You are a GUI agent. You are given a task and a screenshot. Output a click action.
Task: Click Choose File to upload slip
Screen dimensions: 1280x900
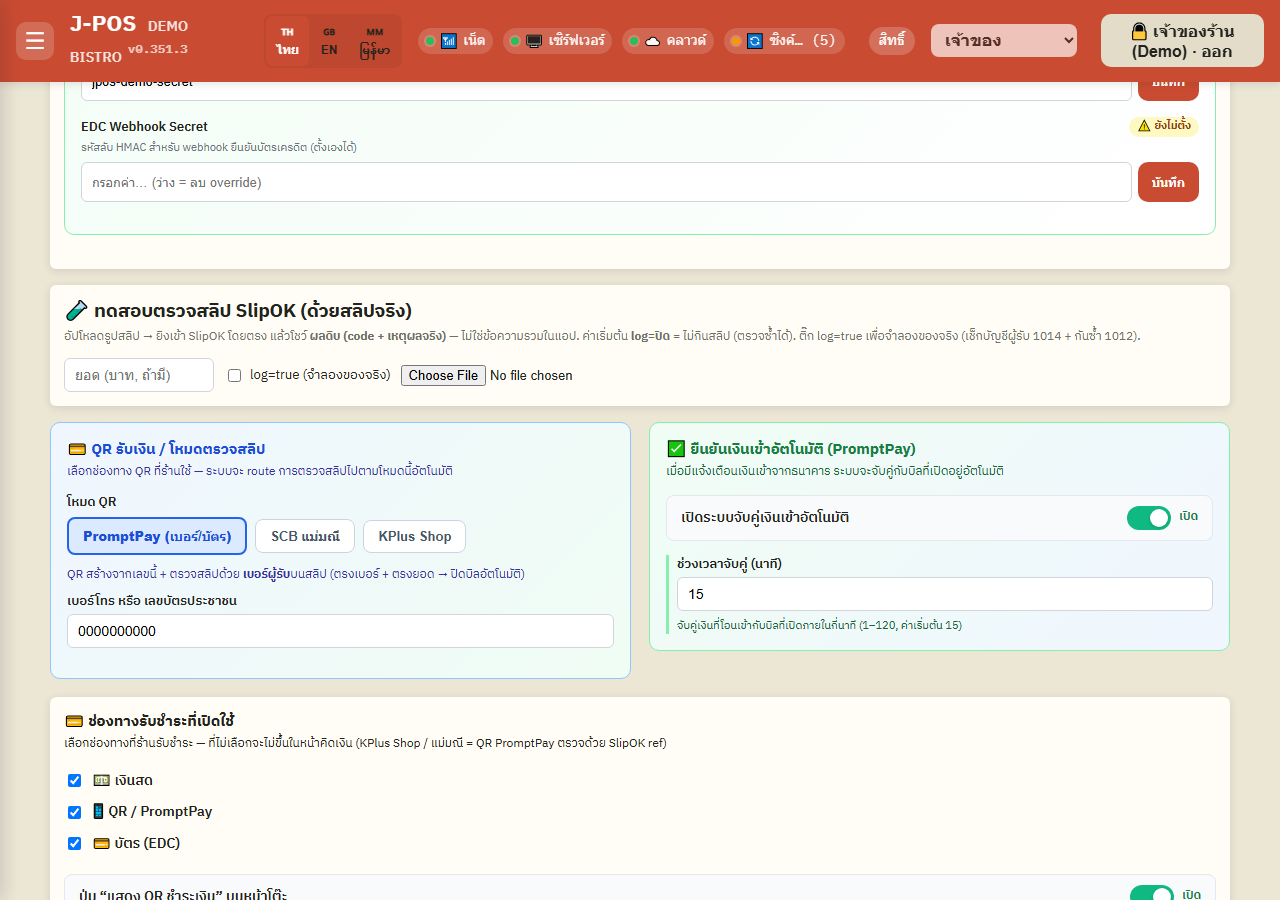point(443,375)
